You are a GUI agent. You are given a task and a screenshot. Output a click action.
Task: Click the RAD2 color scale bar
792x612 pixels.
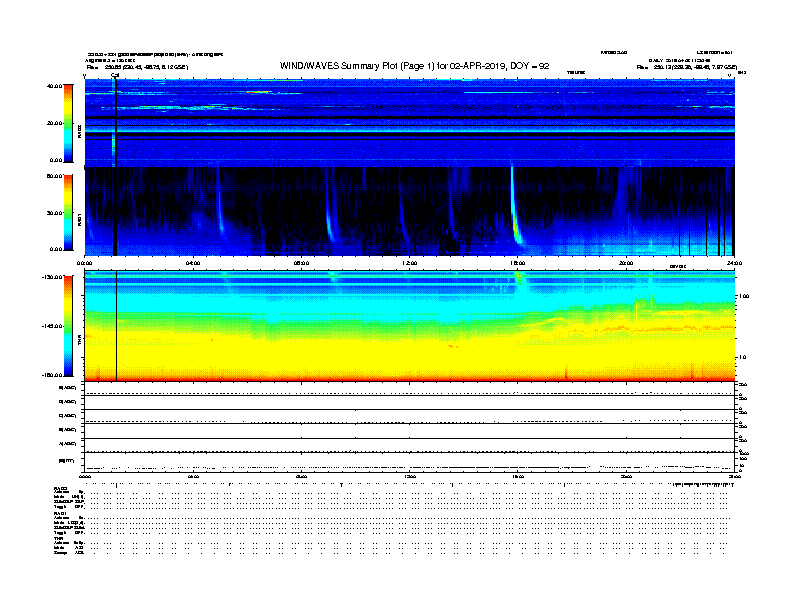point(68,123)
